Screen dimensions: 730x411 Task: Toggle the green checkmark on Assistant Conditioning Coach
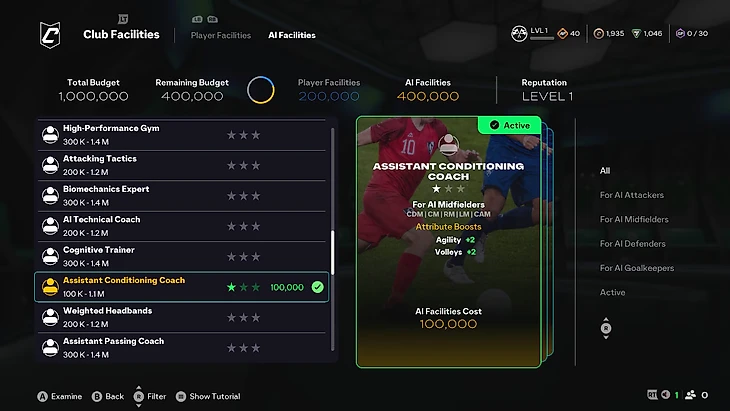click(318, 287)
